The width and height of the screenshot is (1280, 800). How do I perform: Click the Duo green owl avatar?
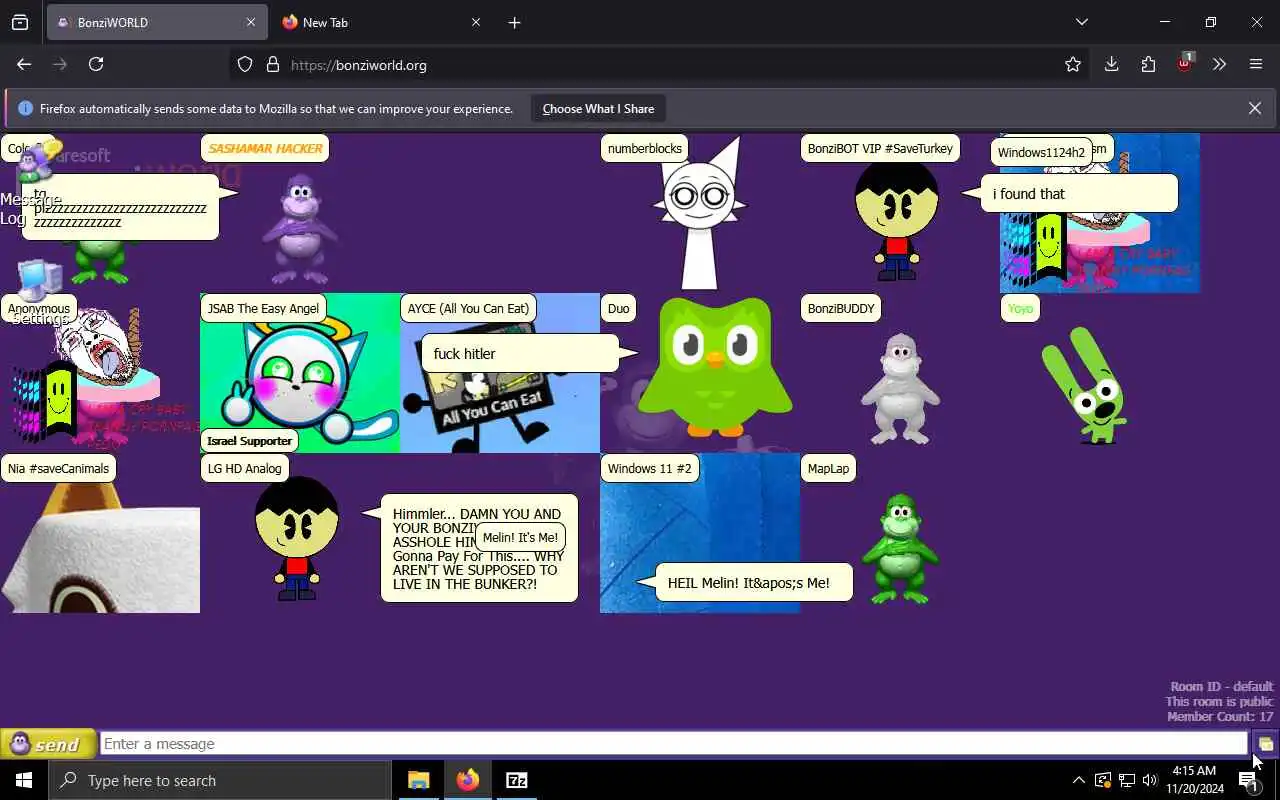point(714,368)
